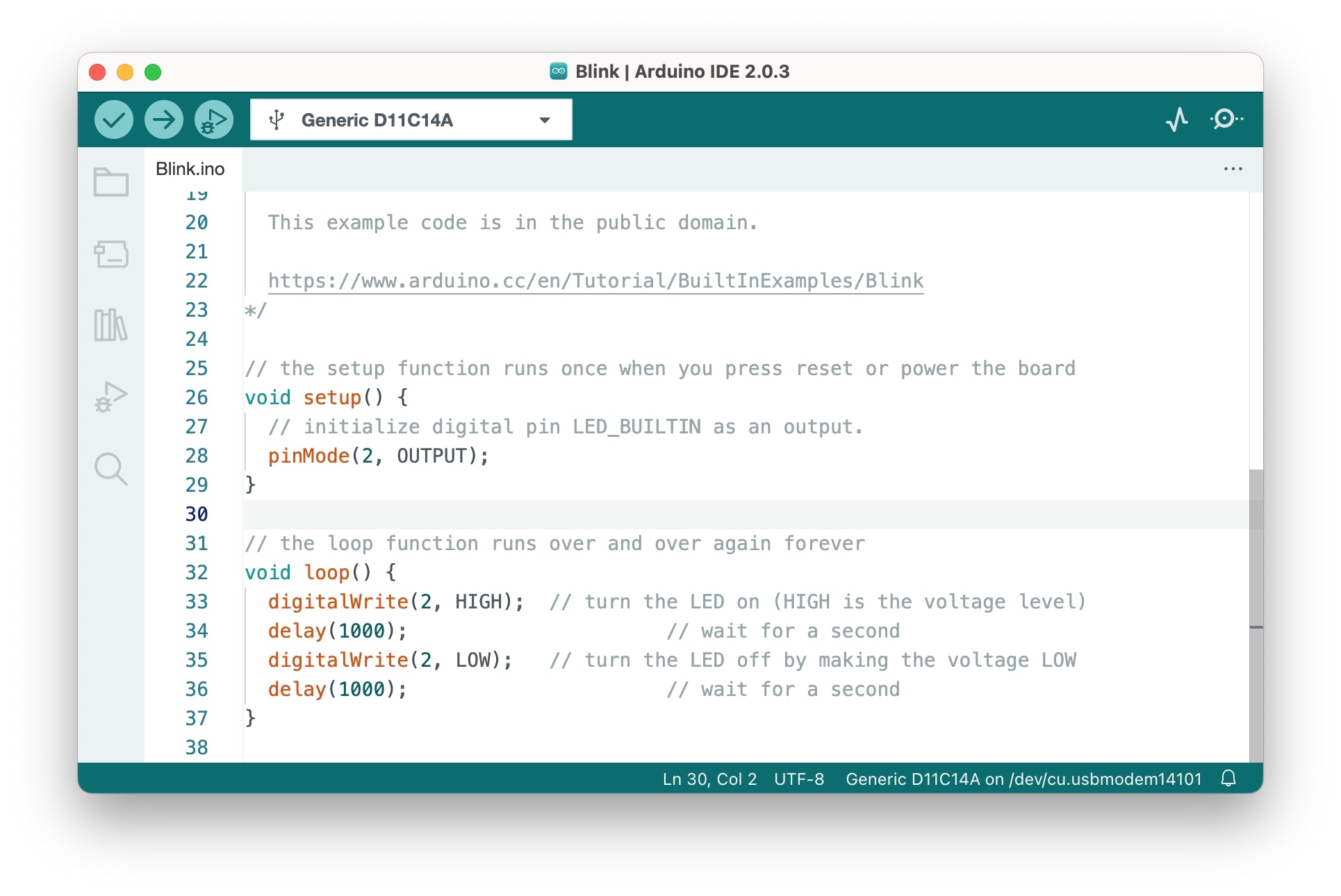Open the three-dot tab options menu

click(x=1233, y=169)
